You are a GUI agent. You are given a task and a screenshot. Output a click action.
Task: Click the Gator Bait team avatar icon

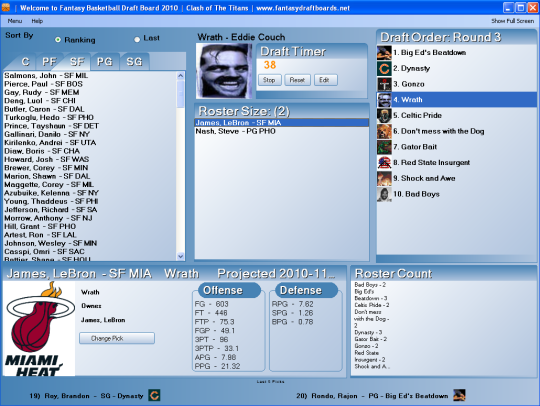(x=384, y=147)
